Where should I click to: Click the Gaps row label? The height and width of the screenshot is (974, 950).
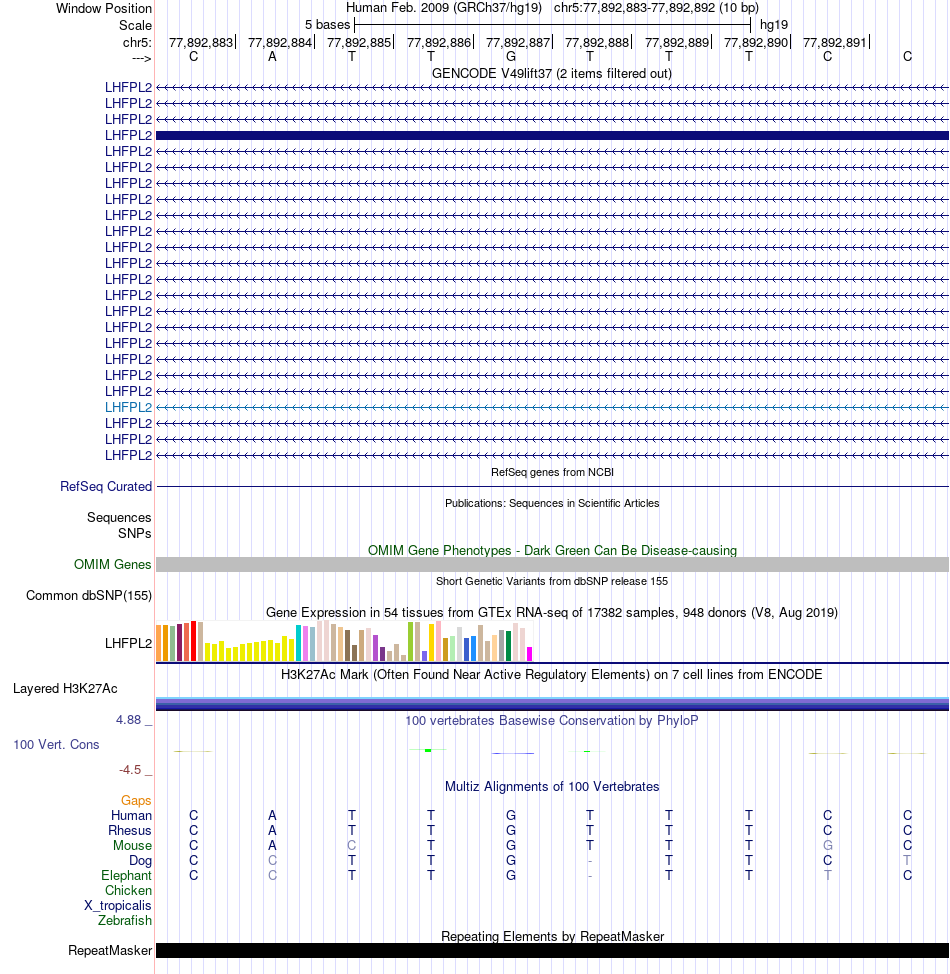(x=136, y=801)
